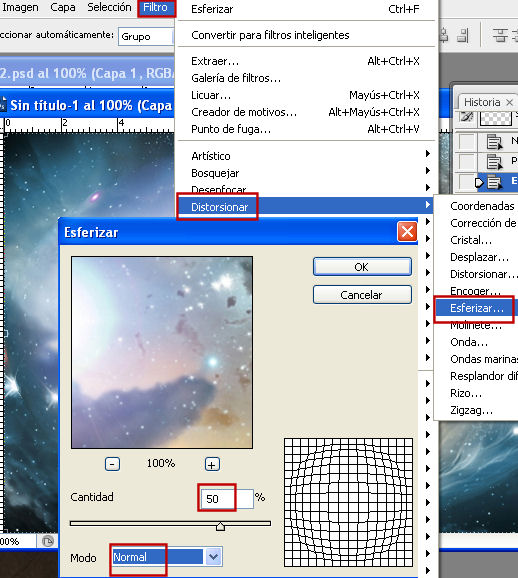The width and height of the screenshot is (518, 578).
Task: Click the distribute top edges icon
Action: point(501,36)
